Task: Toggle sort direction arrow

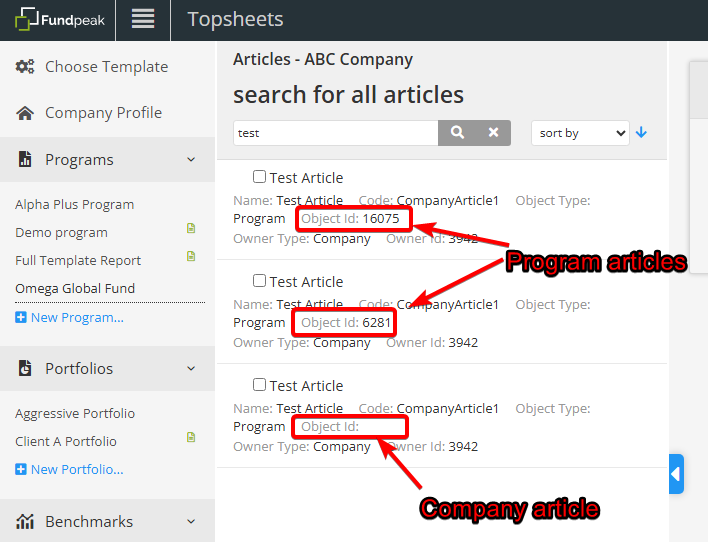Action: tap(642, 133)
